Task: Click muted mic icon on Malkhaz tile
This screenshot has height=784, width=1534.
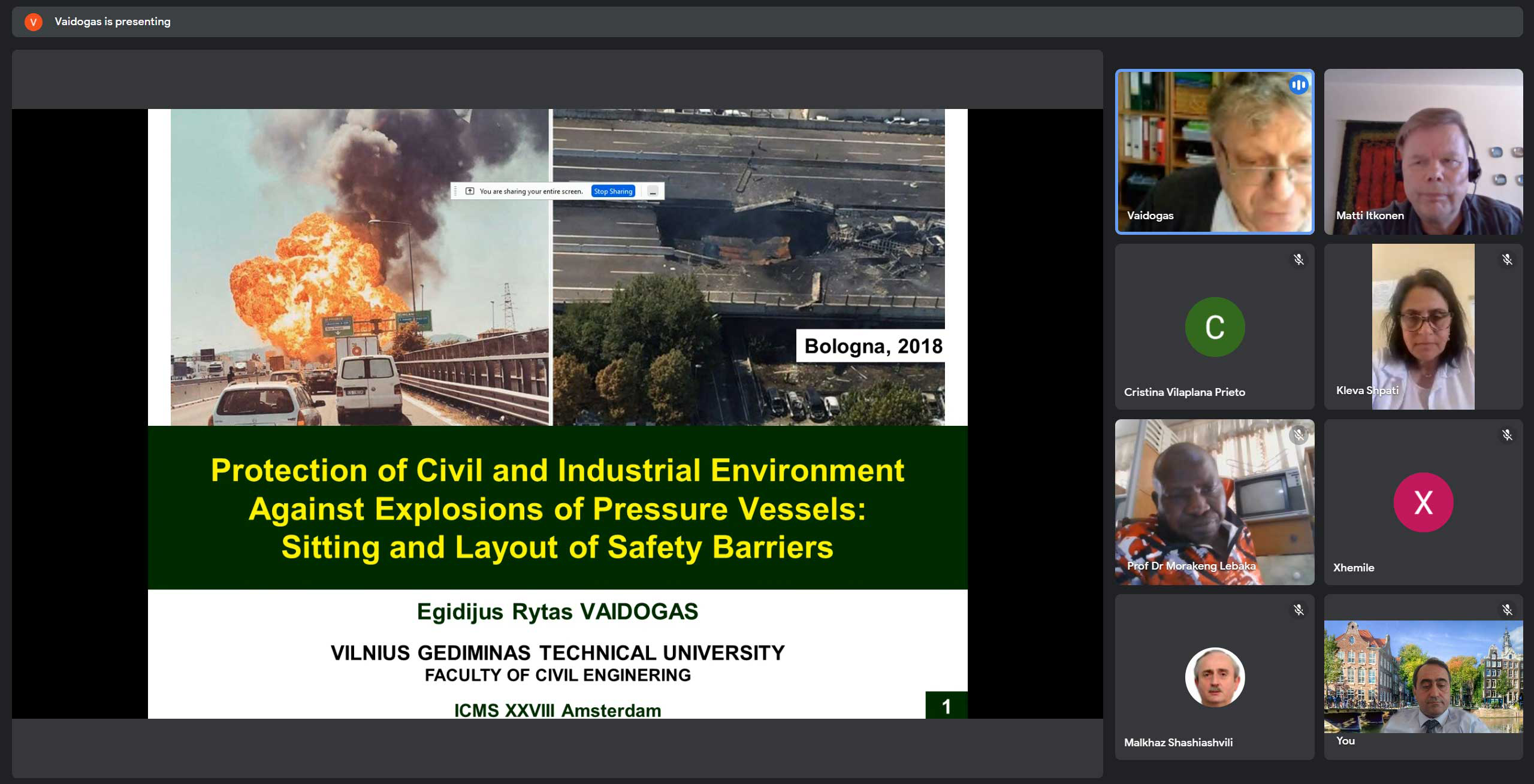Action: point(1298,610)
